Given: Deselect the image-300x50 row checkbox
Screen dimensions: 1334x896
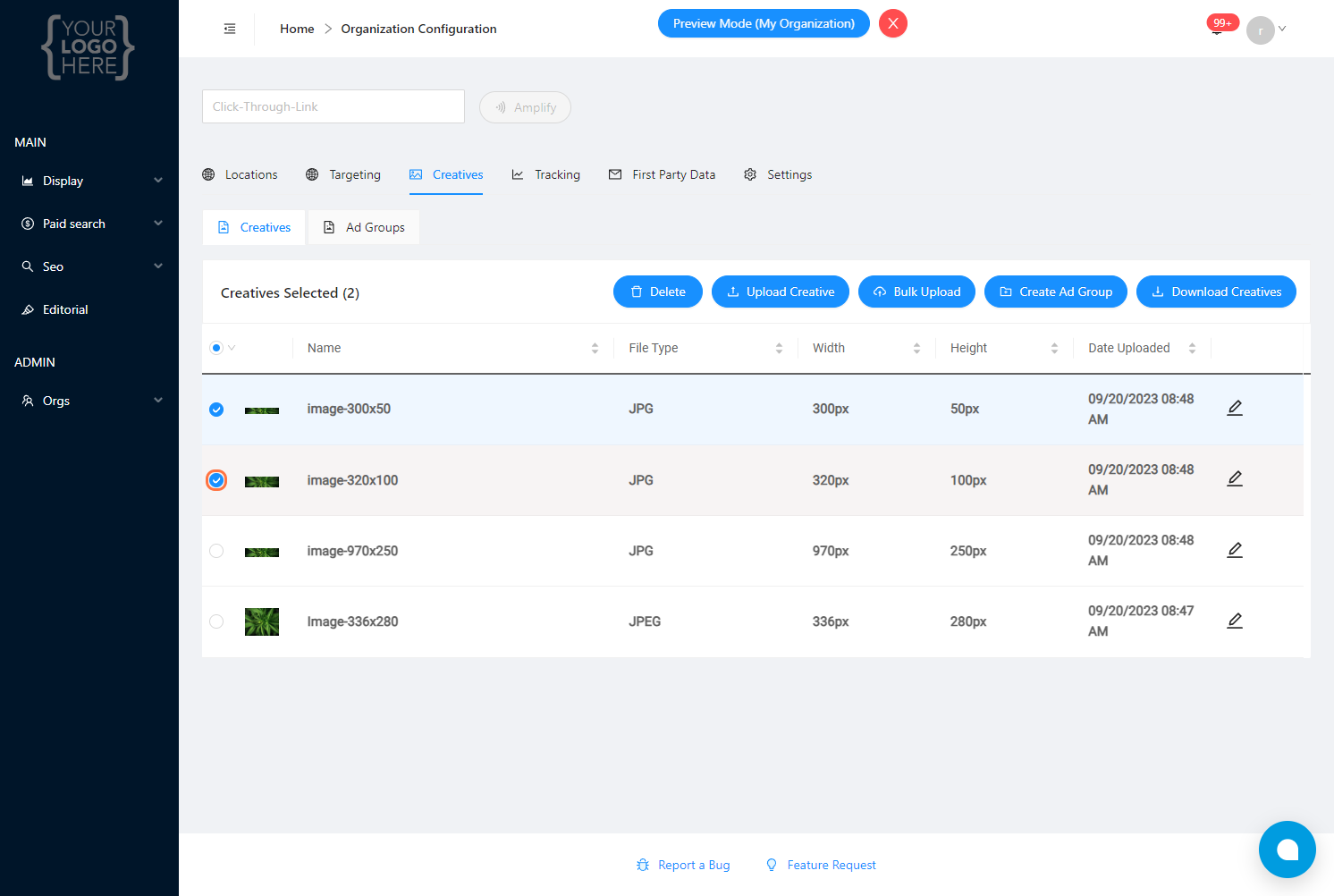Looking at the screenshot, I should click(216, 410).
